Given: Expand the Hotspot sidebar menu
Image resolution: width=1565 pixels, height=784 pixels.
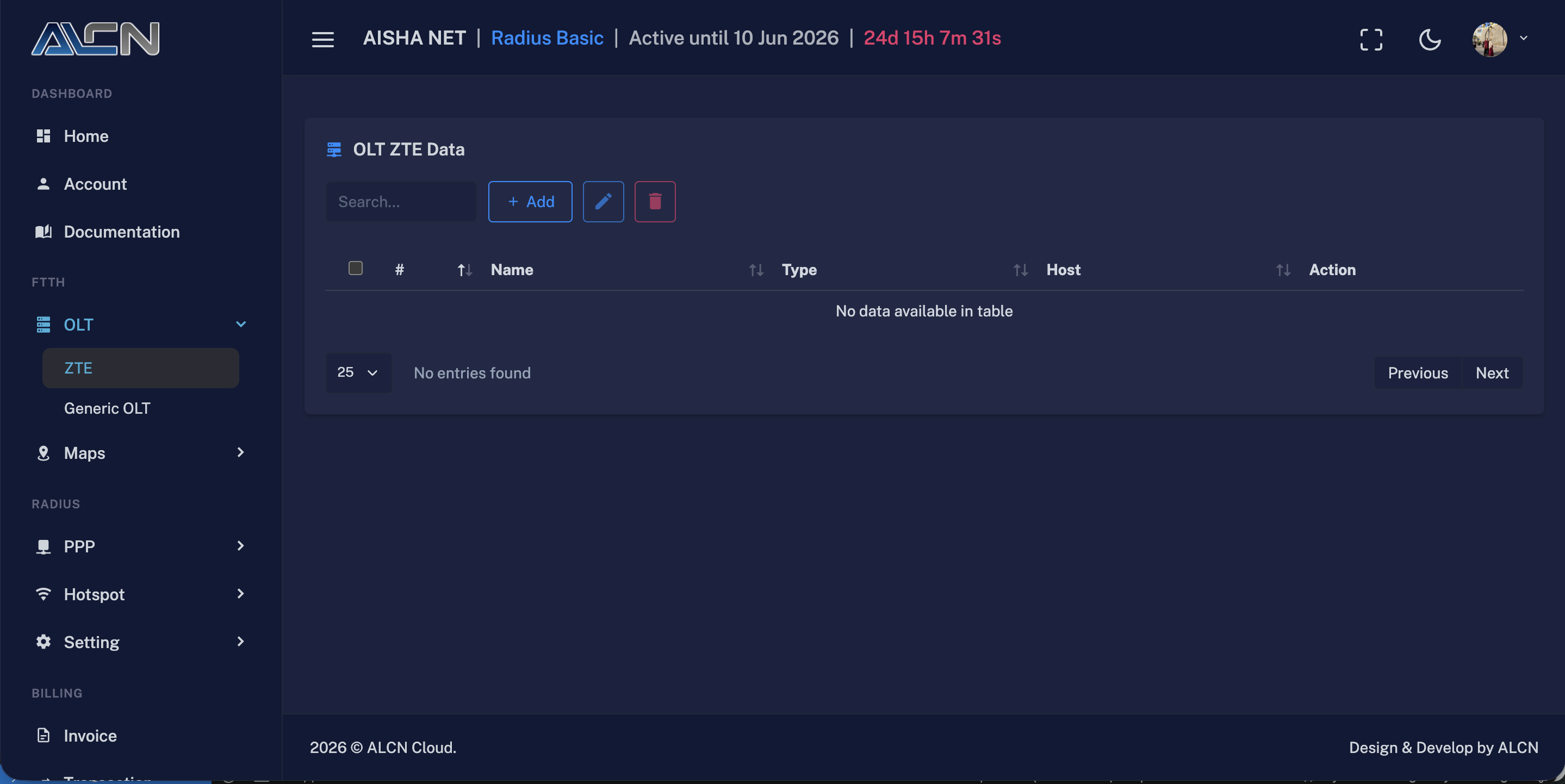Looking at the screenshot, I should [141, 594].
